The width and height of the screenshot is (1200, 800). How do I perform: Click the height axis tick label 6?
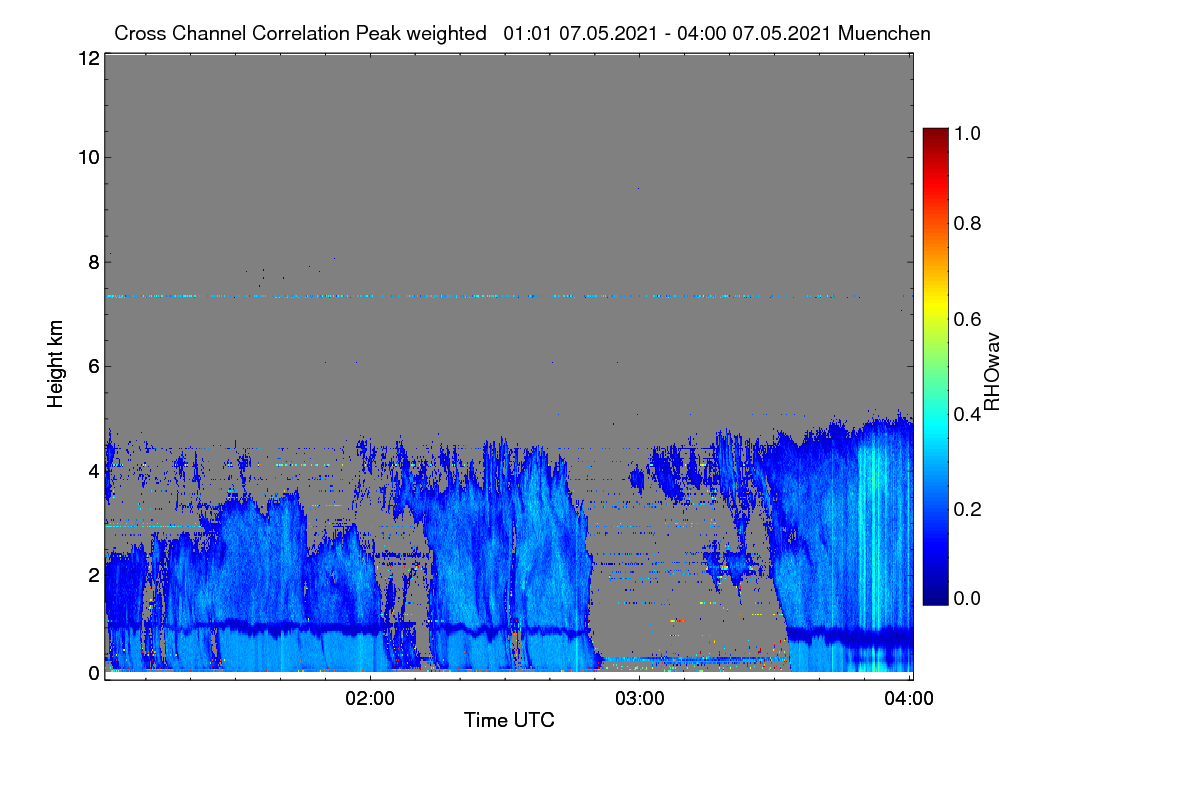92,367
